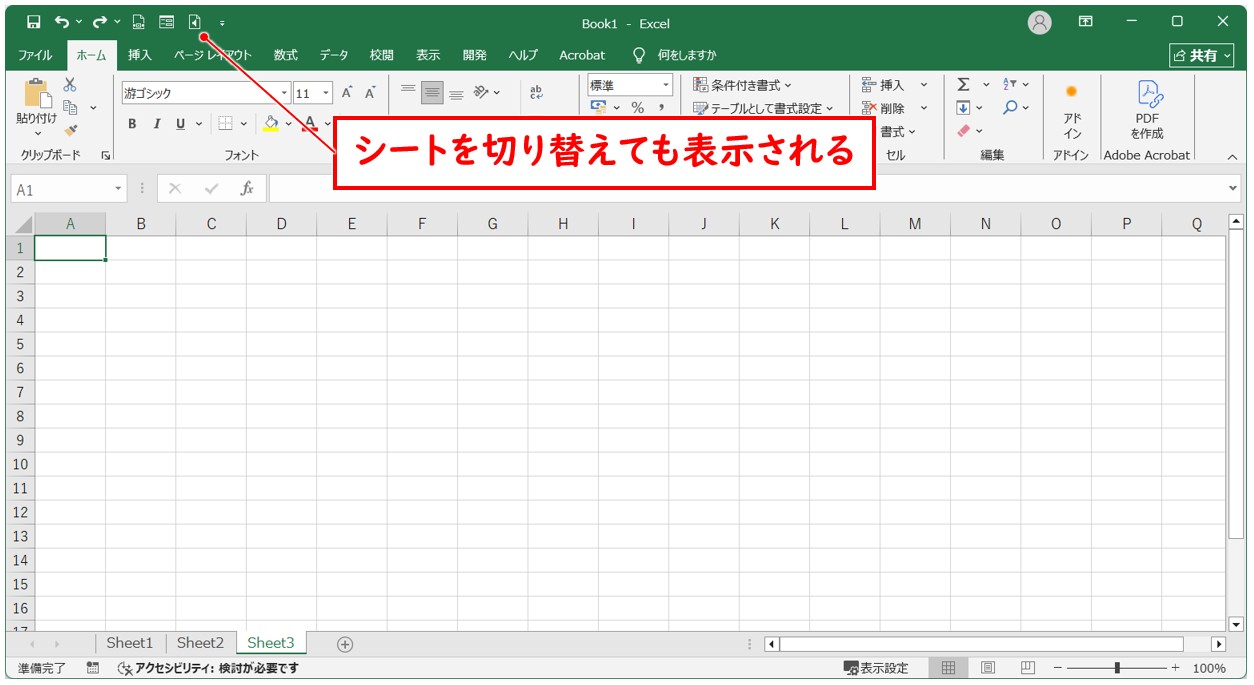Image resolution: width=1254 pixels, height=685 pixels.
Task: Click the 共有 share button
Action: 1202,55
